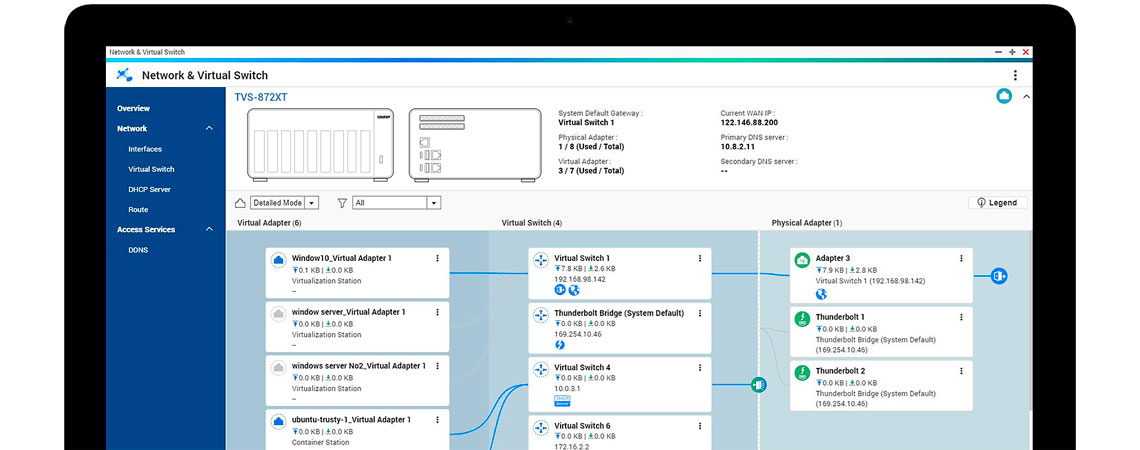Click the Thunderbolt Bridge switch icon
The width and height of the screenshot is (1140, 450).
click(x=540, y=315)
